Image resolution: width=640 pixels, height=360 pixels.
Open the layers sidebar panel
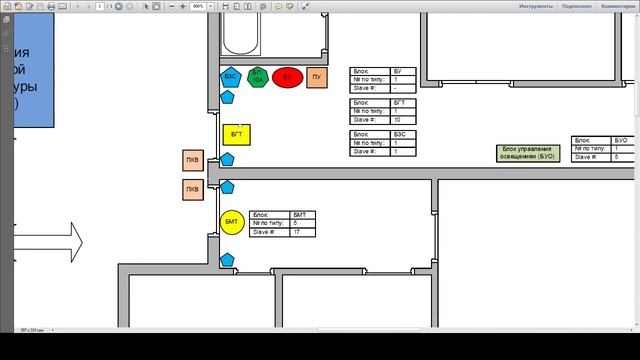pos(7,49)
